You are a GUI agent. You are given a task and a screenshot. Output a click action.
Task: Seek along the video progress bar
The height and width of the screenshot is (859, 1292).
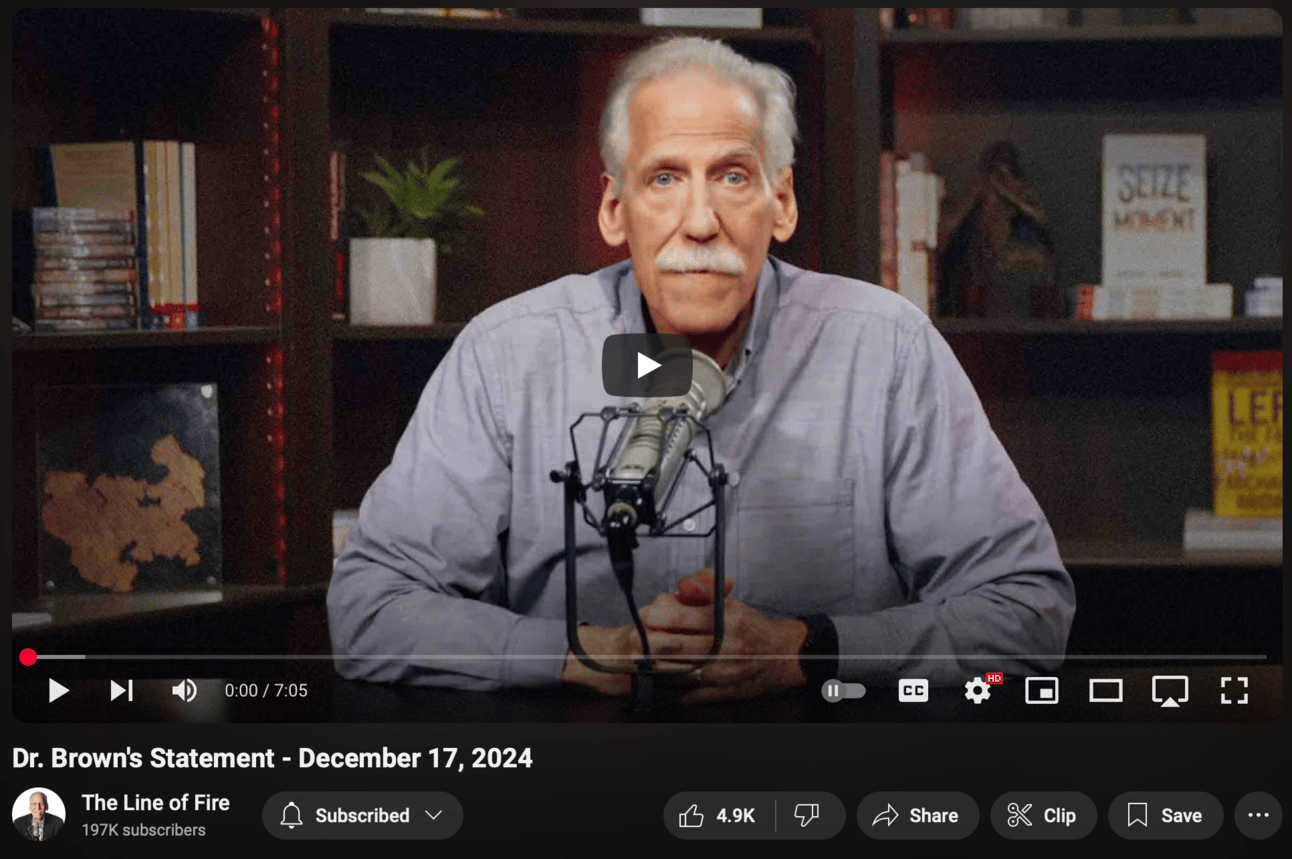[x=646, y=657]
